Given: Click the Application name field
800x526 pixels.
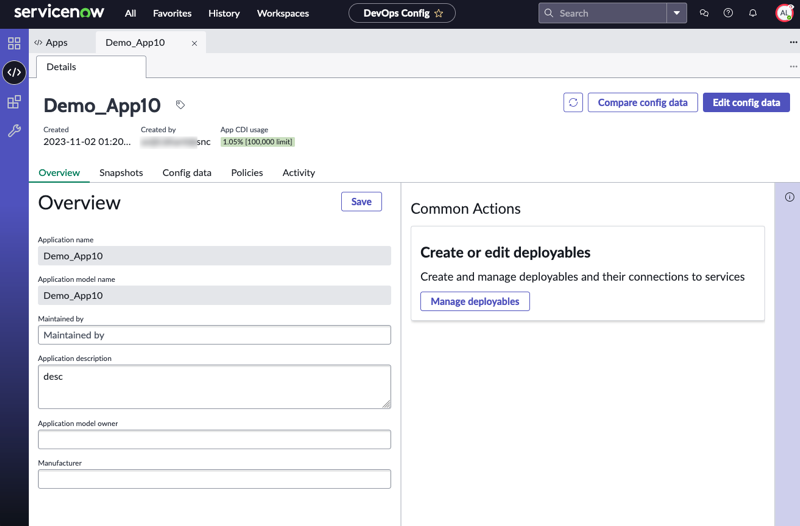Looking at the screenshot, I should (x=214, y=256).
